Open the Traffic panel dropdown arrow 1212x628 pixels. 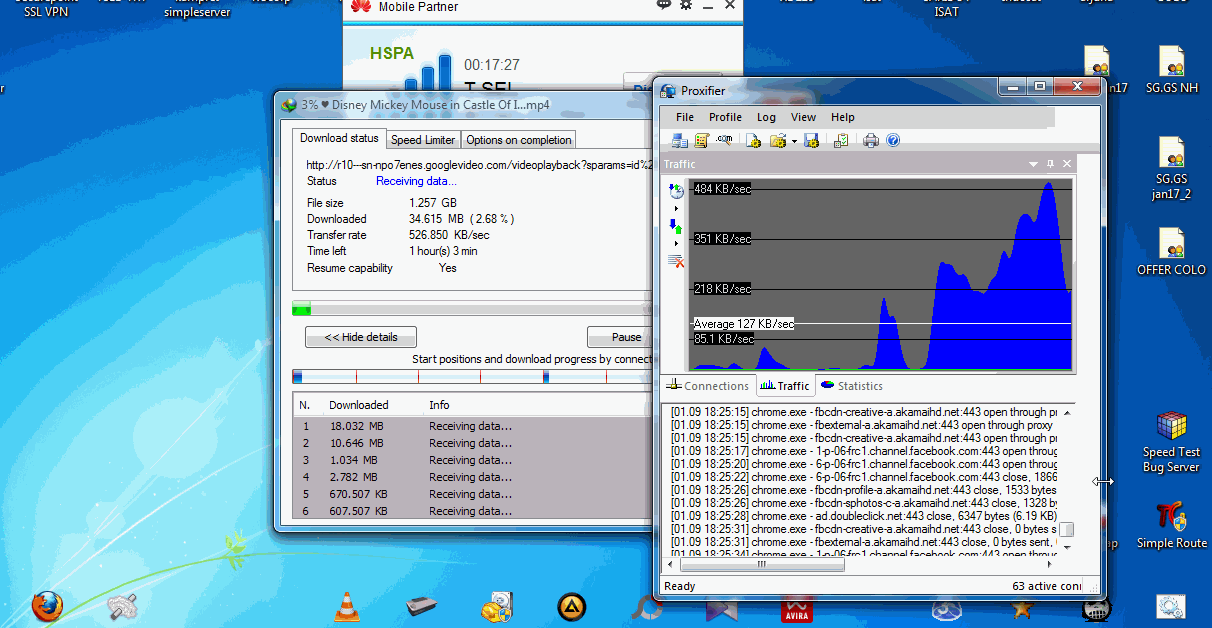[x=1034, y=164]
